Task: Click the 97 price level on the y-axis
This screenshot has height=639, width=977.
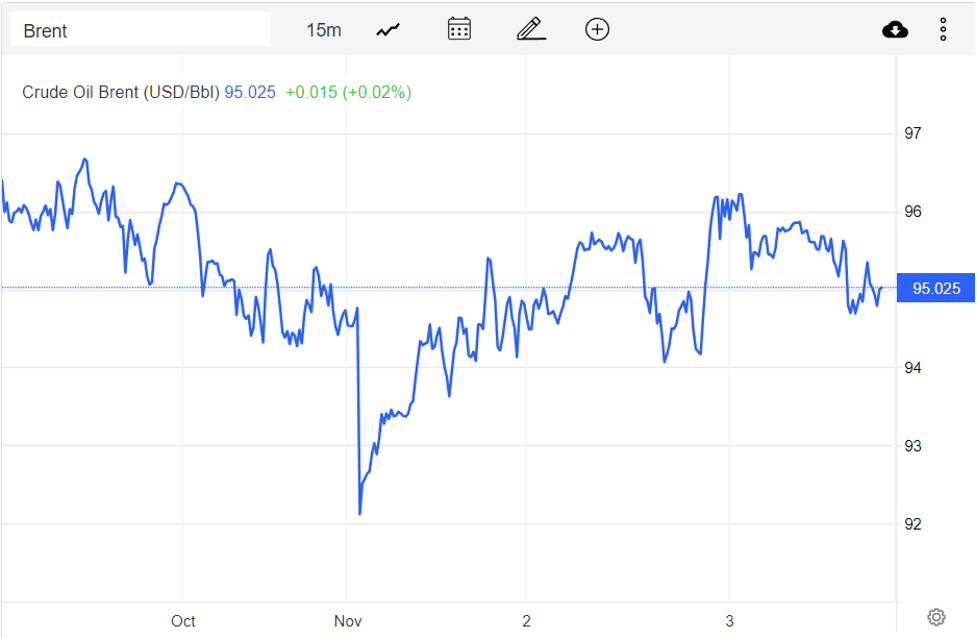Action: click(912, 134)
